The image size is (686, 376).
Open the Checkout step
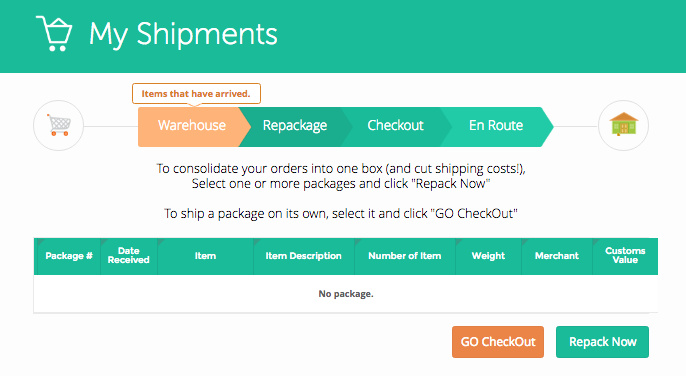(x=395, y=127)
